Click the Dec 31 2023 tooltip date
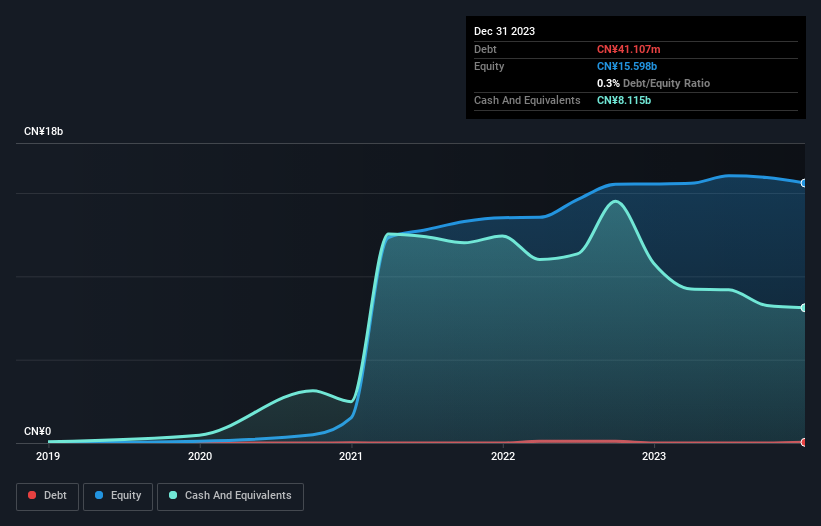 click(x=504, y=31)
